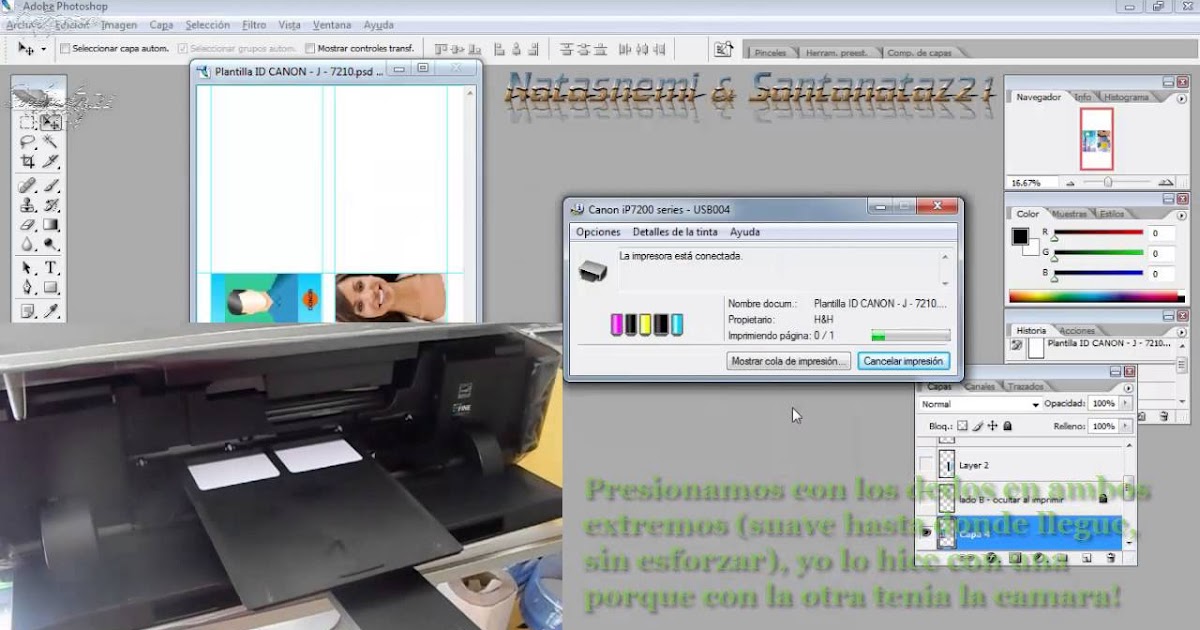
Task: Click the Navegador document thumbnail
Action: pos(1097,139)
